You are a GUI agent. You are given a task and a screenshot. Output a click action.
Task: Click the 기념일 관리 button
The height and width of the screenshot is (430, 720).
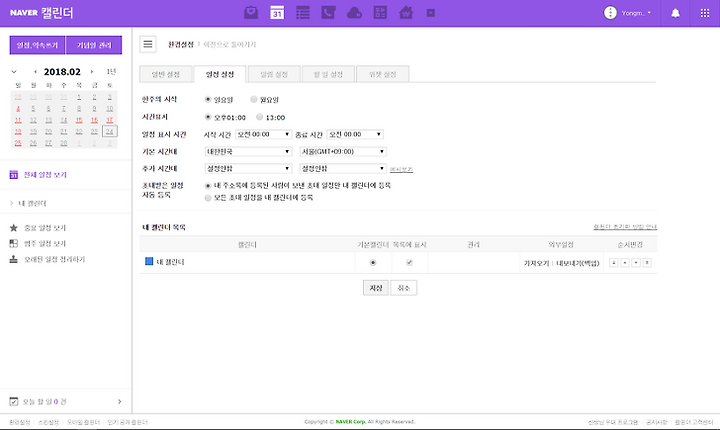(x=94, y=45)
